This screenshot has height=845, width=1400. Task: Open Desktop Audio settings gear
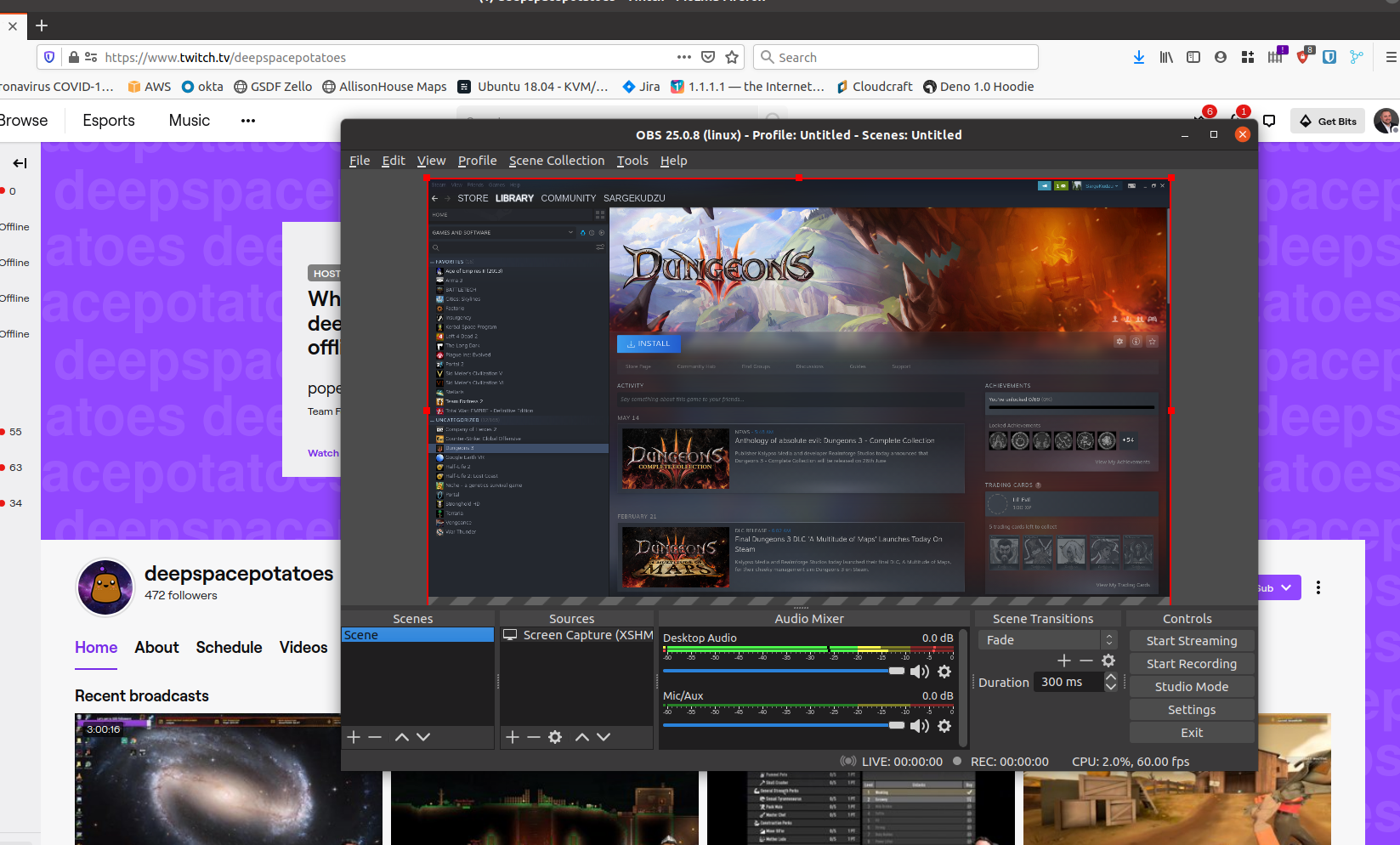point(944,672)
